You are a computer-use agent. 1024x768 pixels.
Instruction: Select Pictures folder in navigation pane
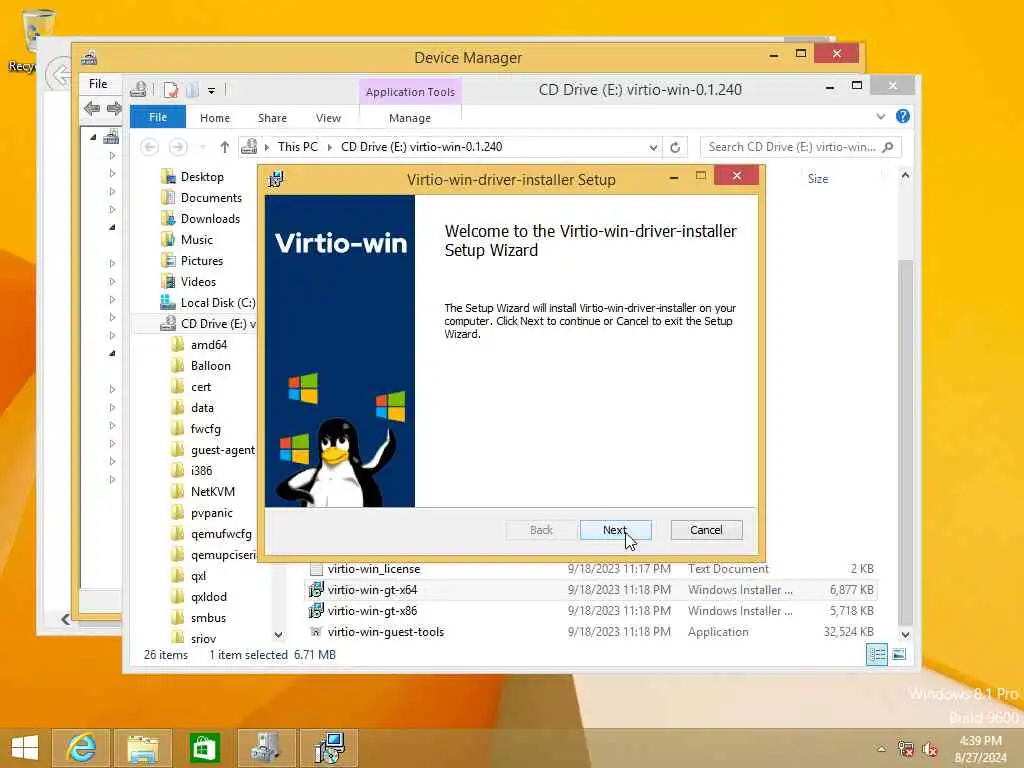(202, 261)
